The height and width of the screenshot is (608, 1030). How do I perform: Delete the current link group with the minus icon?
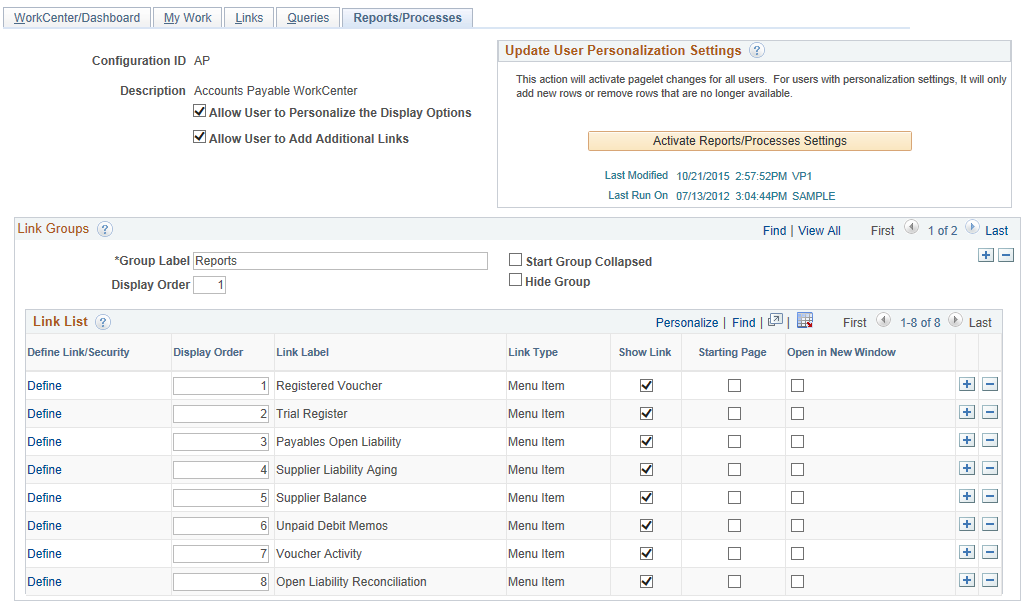point(1006,255)
